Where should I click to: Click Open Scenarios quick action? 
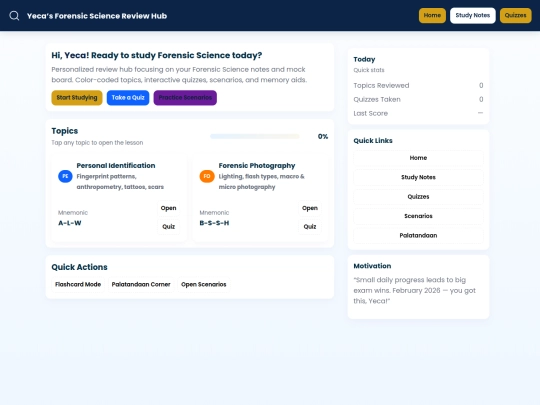click(x=204, y=284)
